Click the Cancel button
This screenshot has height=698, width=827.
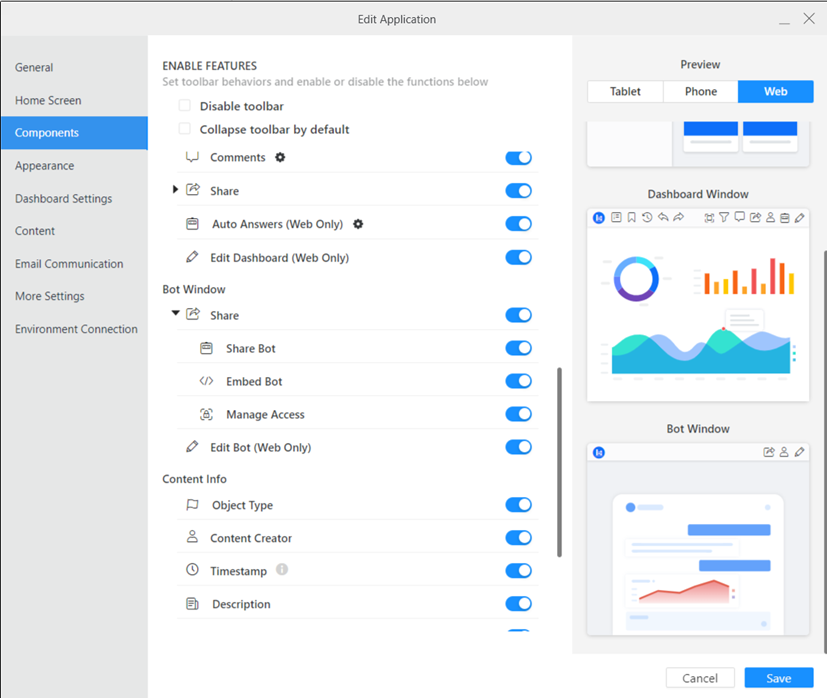(700, 678)
